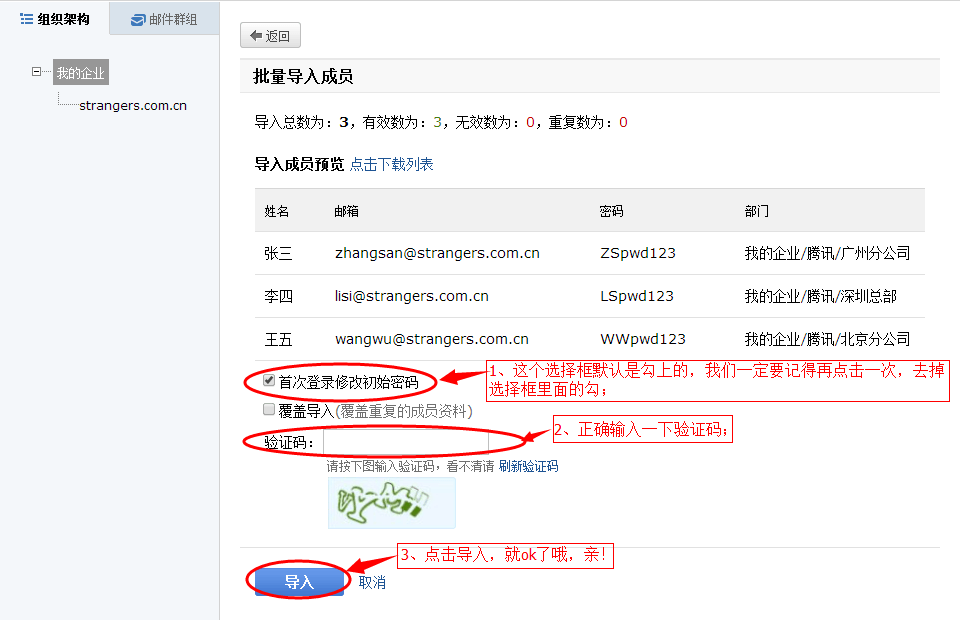Open the 点击下载列表 download link
The height and width of the screenshot is (620, 960).
[x=391, y=164]
